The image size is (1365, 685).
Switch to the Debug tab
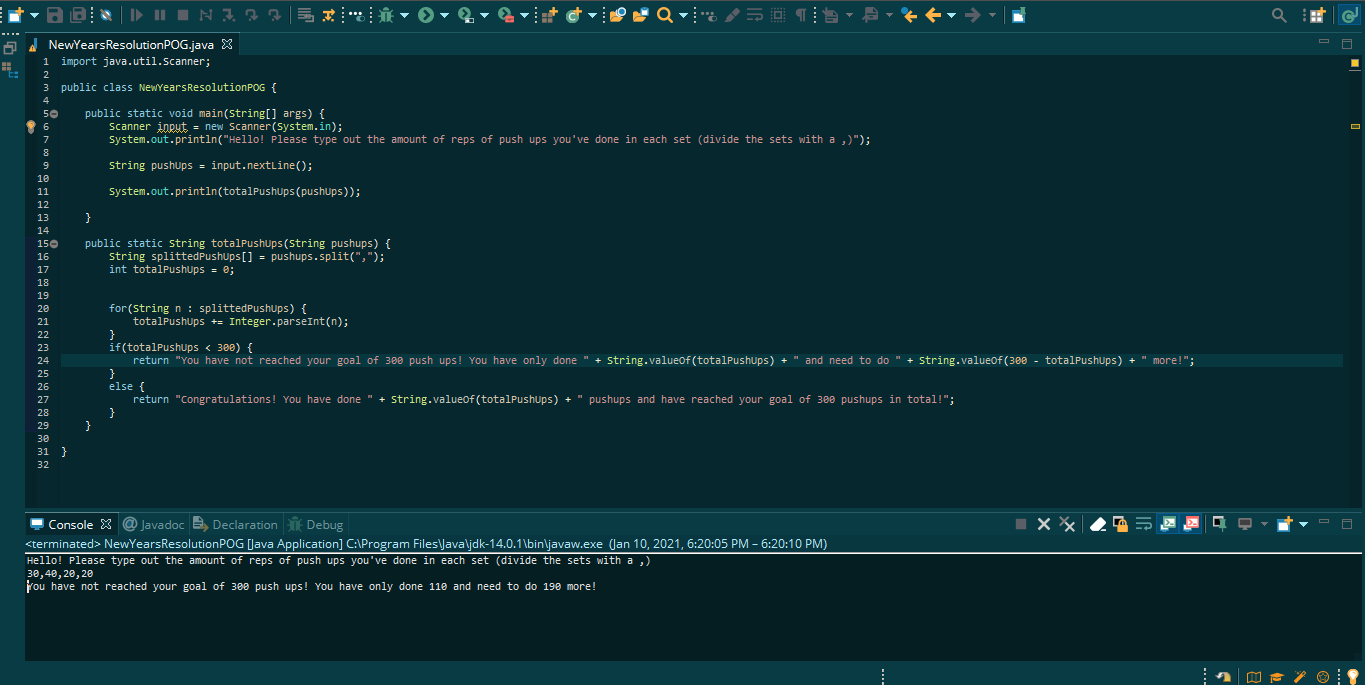tap(316, 524)
